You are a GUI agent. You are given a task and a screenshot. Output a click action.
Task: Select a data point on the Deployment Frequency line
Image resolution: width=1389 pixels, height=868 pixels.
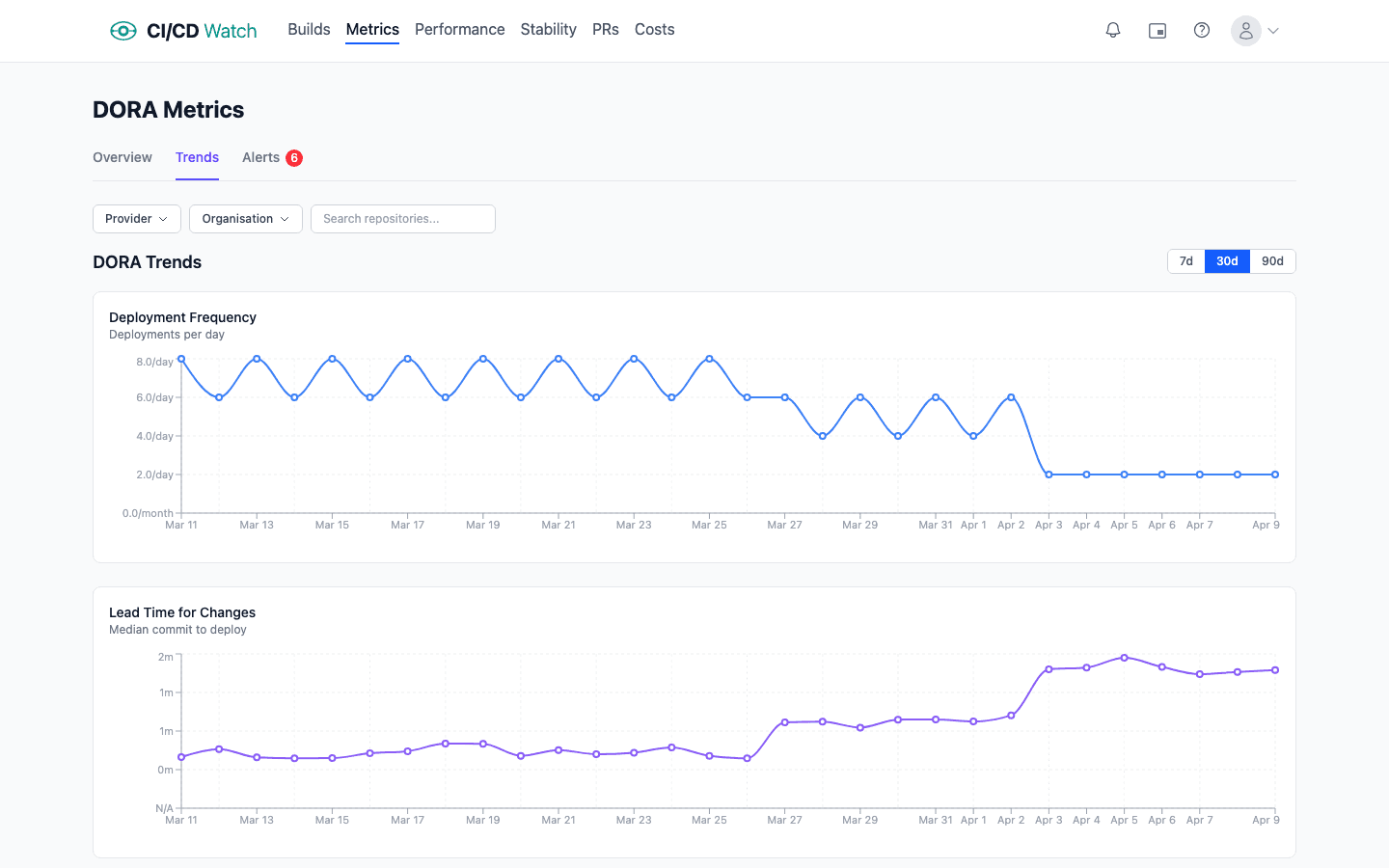tap(258, 358)
